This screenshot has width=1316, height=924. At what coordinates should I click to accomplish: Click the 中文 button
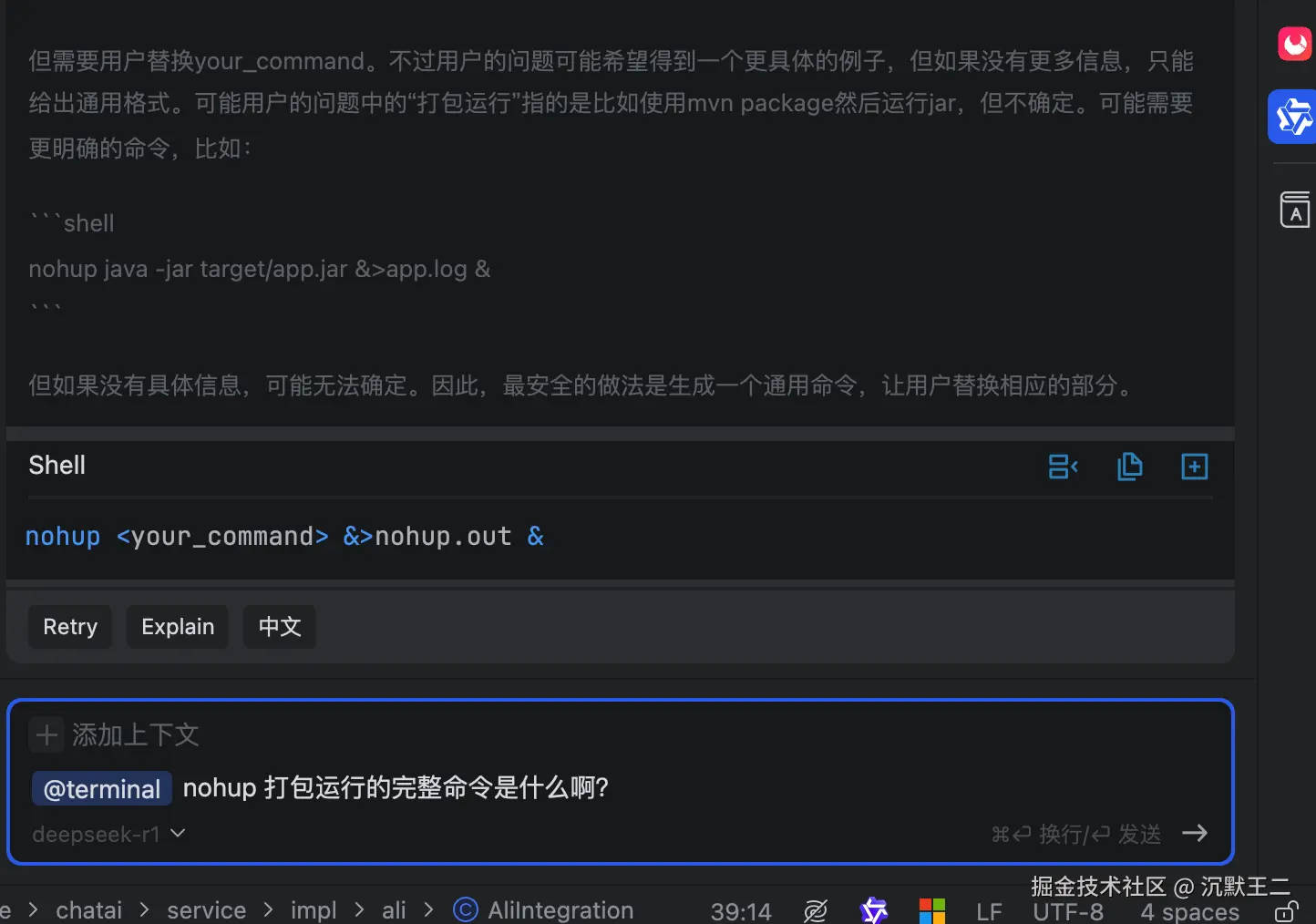[x=280, y=627]
